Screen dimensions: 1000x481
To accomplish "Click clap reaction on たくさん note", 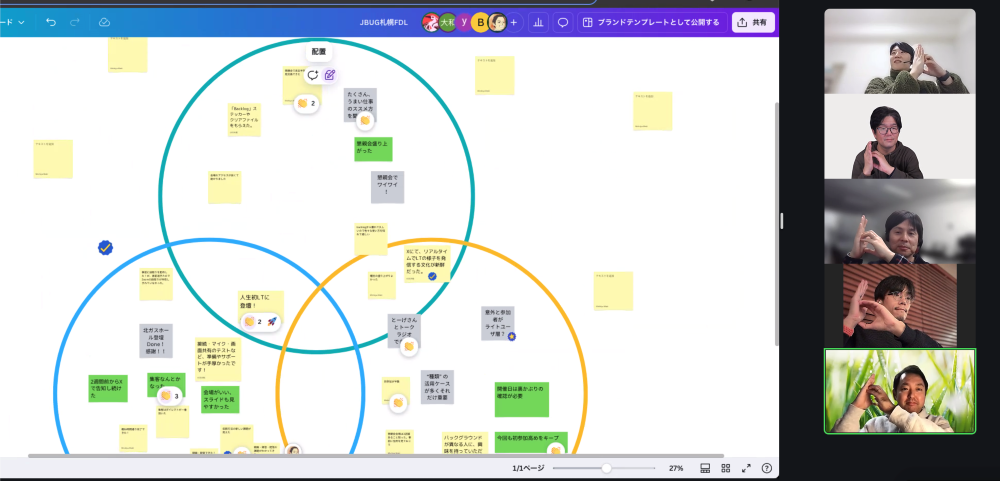I will pyautogui.click(x=365, y=120).
